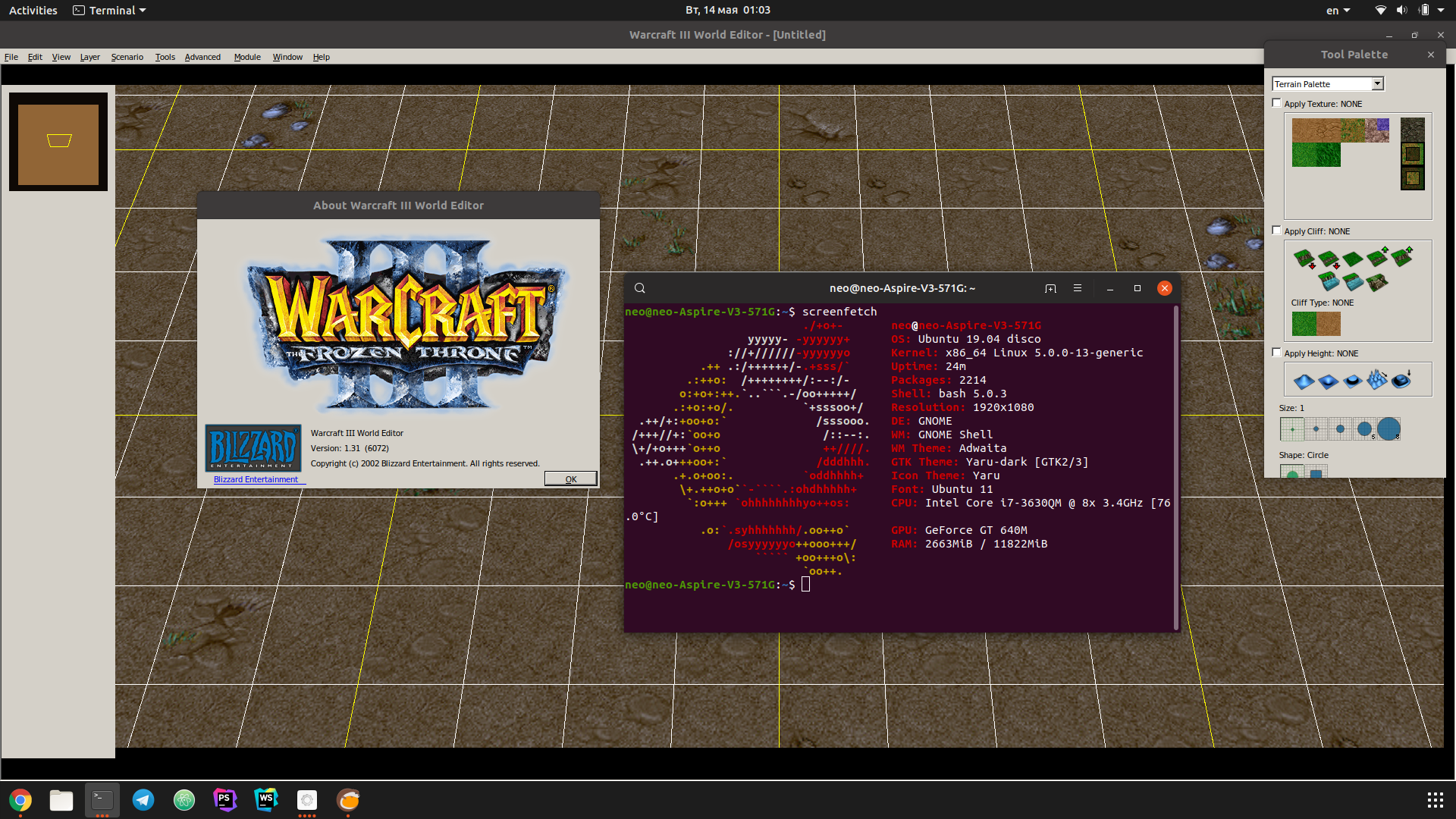Set brush size to 1

tap(1292, 429)
